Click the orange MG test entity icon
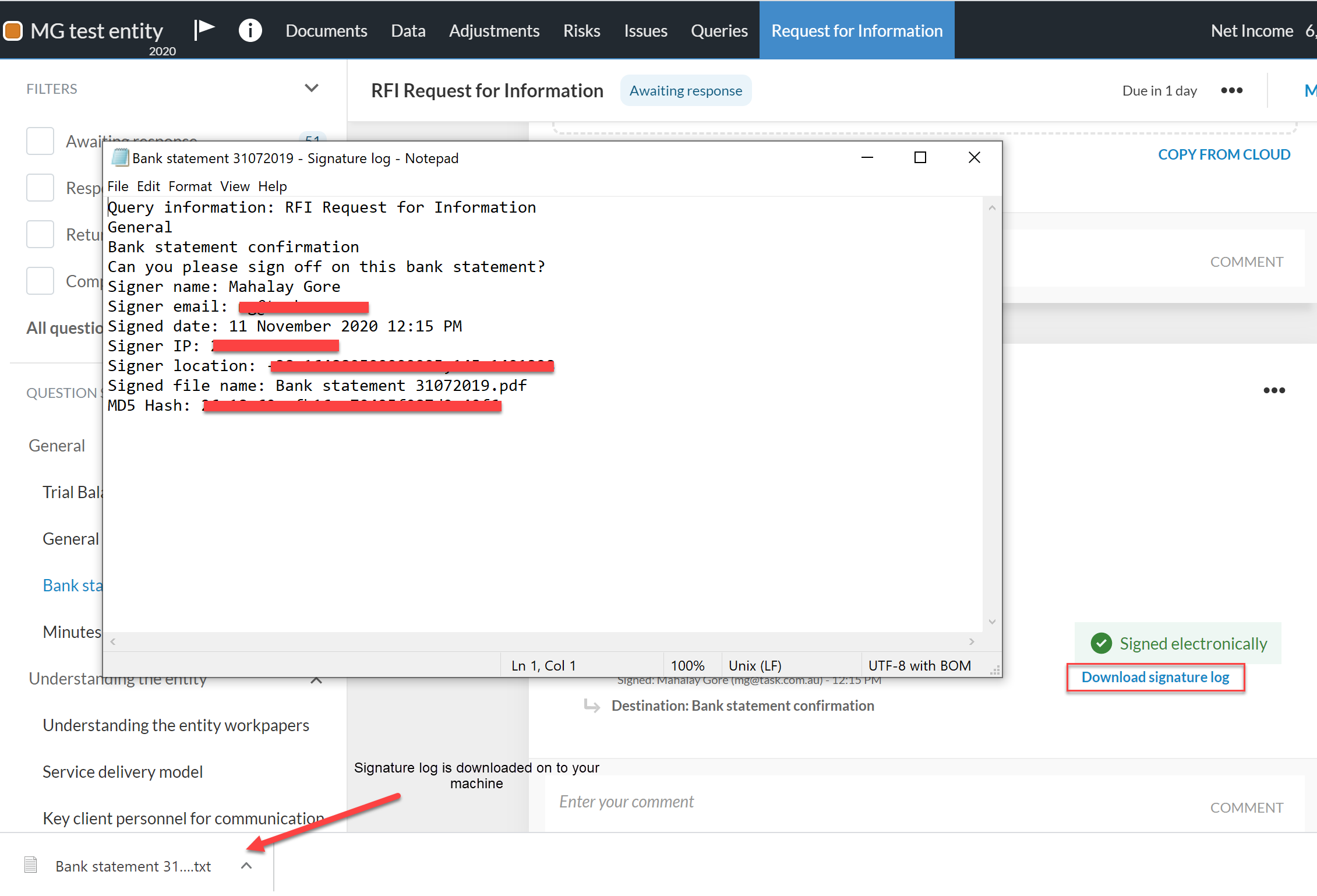This screenshot has width=1317, height=896. pyautogui.click(x=13, y=31)
